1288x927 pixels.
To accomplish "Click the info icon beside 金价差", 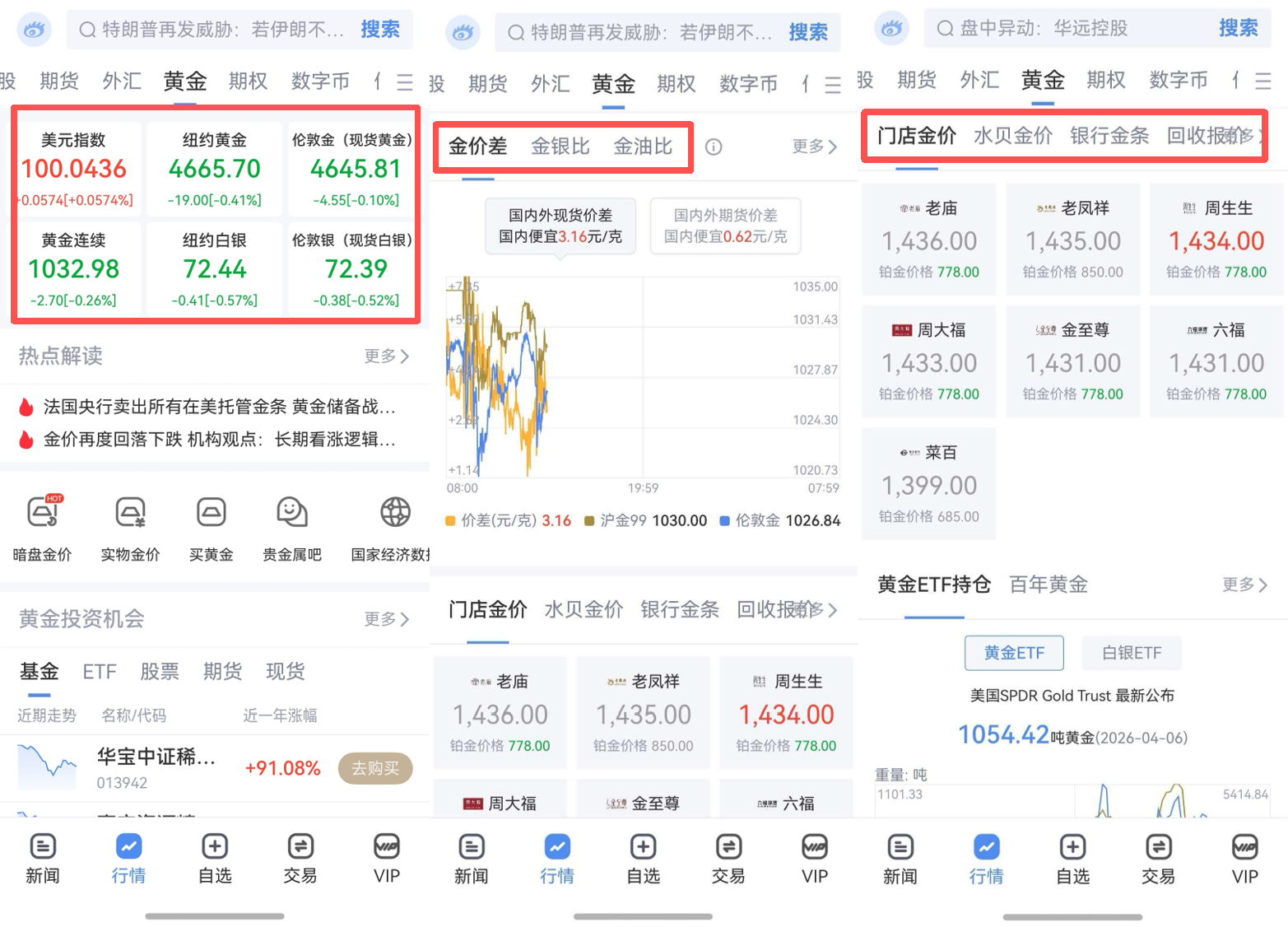I will (x=713, y=147).
